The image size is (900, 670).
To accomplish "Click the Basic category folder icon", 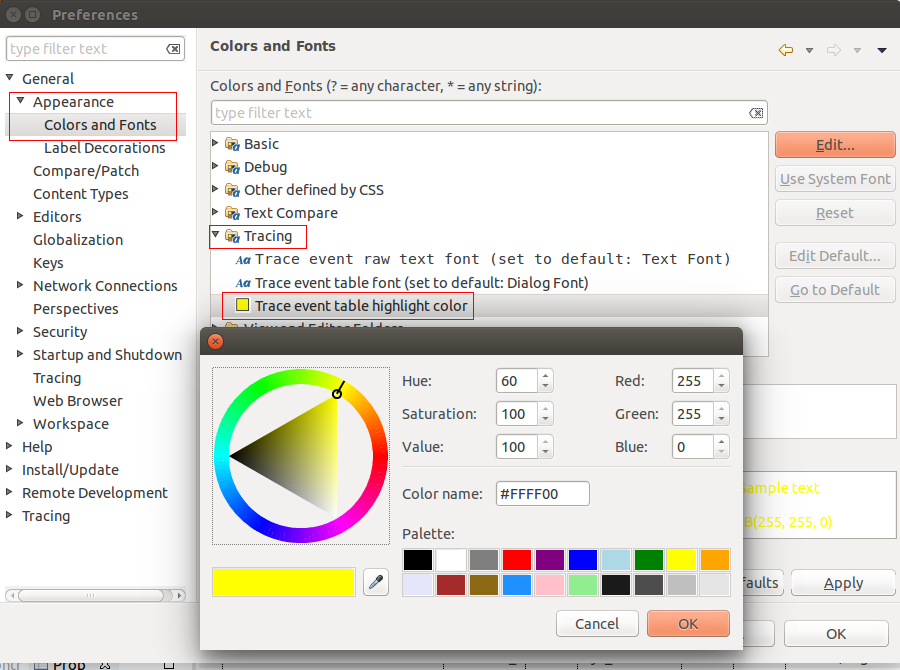I will click(234, 143).
